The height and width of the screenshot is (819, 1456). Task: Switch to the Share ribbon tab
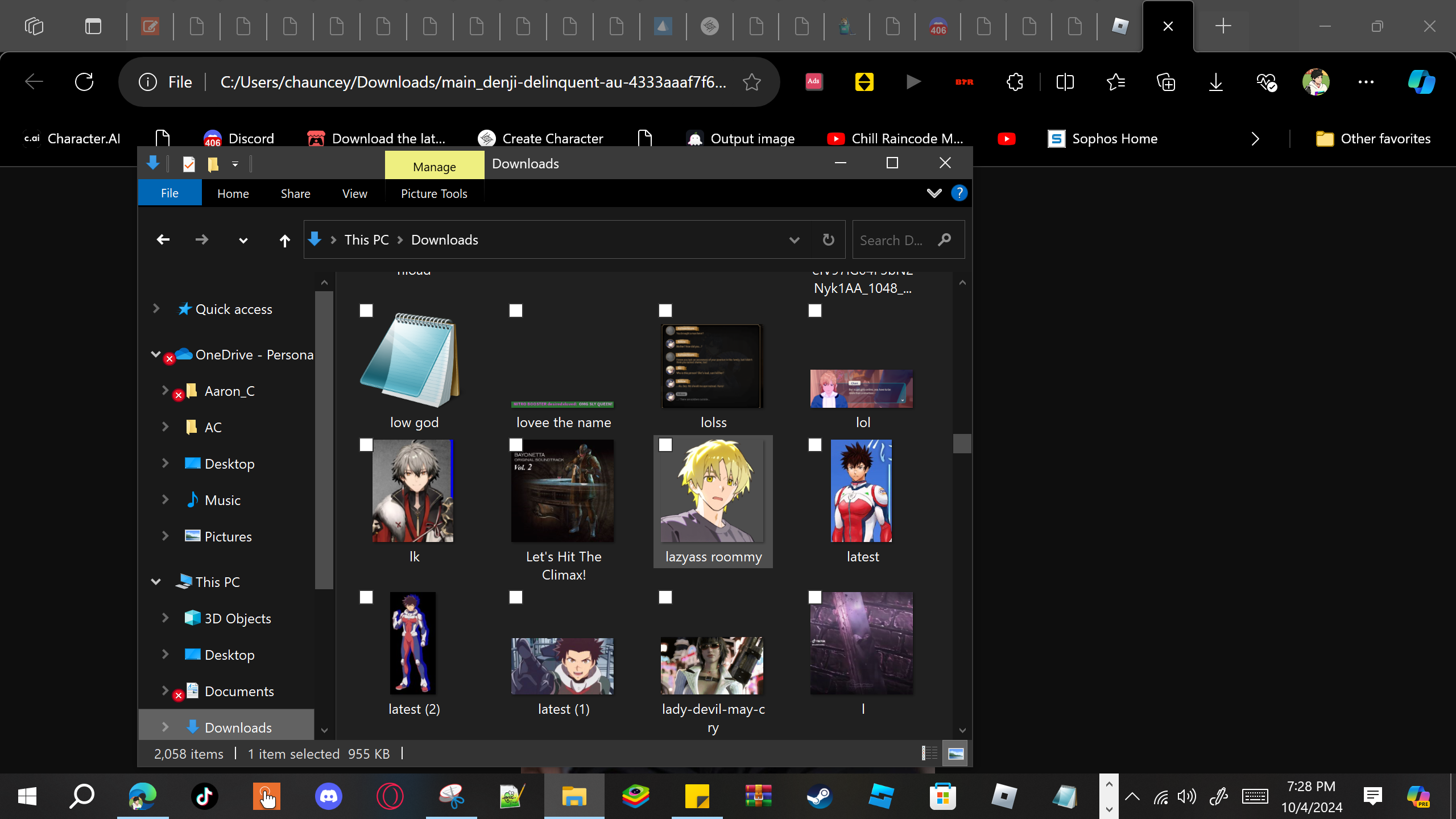pos(296,193)
